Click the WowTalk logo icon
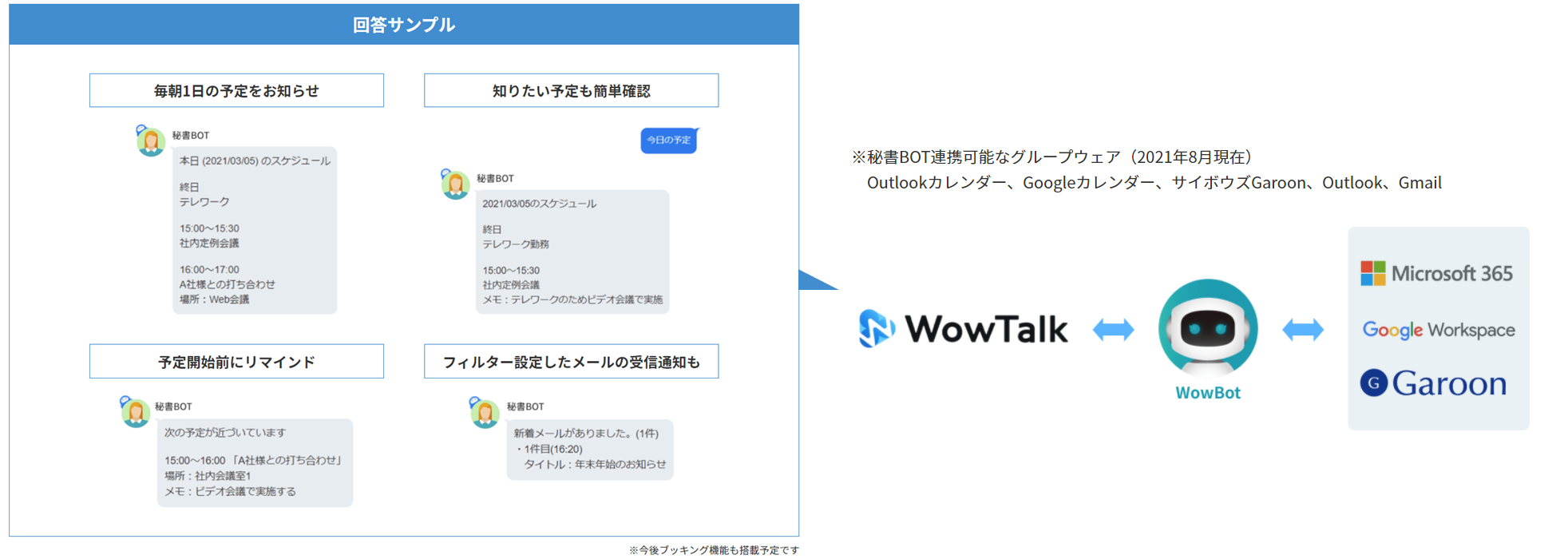 [876, 328]
